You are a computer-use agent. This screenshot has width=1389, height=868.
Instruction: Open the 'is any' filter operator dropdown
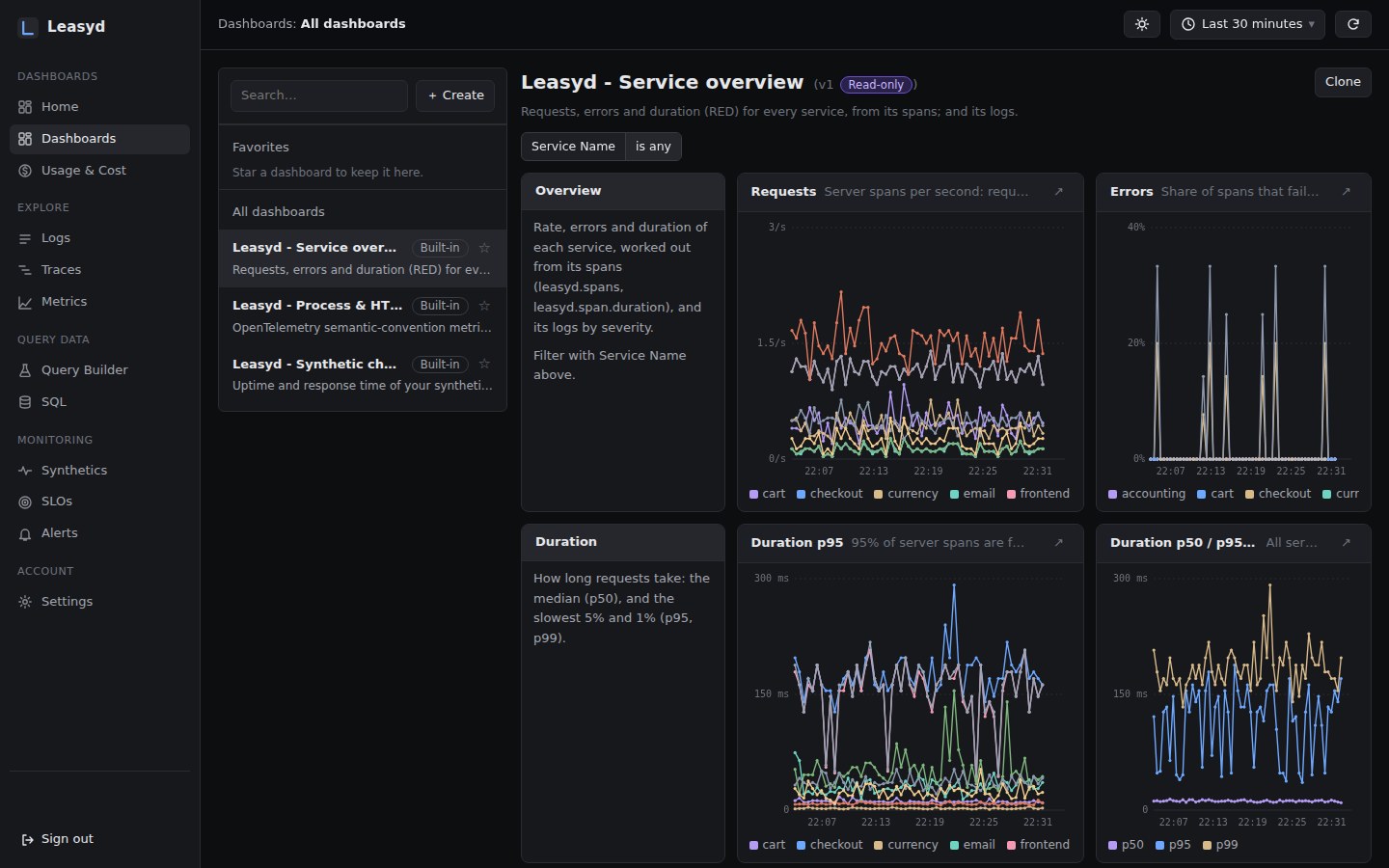pos(653,147)
